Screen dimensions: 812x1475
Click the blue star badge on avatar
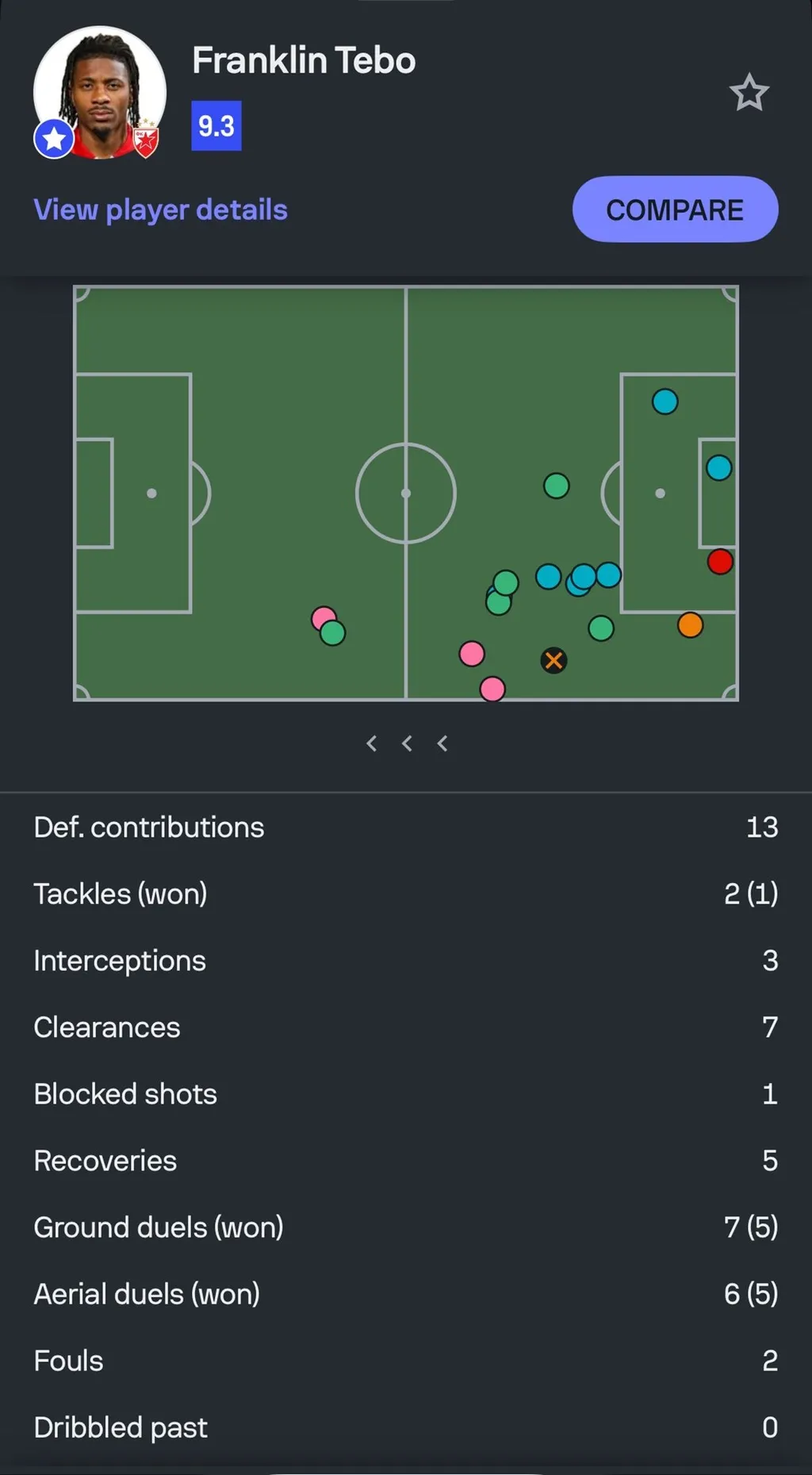tap(54, 140)
